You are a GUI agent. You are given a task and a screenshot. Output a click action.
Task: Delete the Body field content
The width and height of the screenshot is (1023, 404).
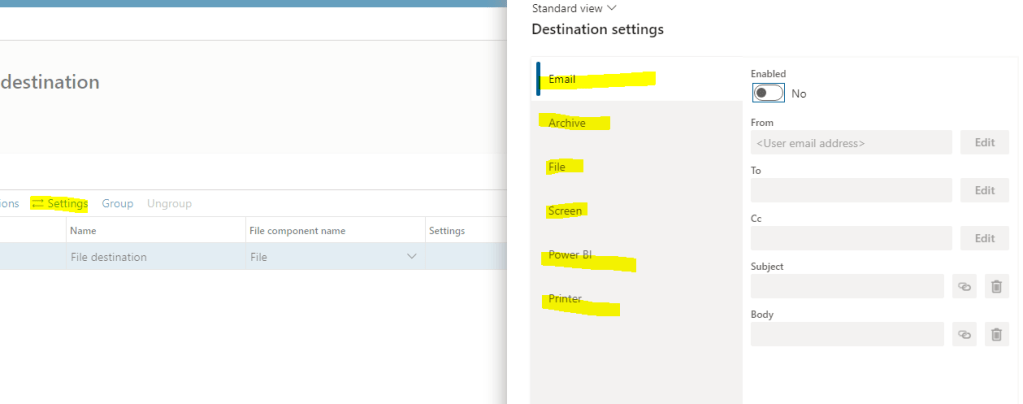click(996, 334)
